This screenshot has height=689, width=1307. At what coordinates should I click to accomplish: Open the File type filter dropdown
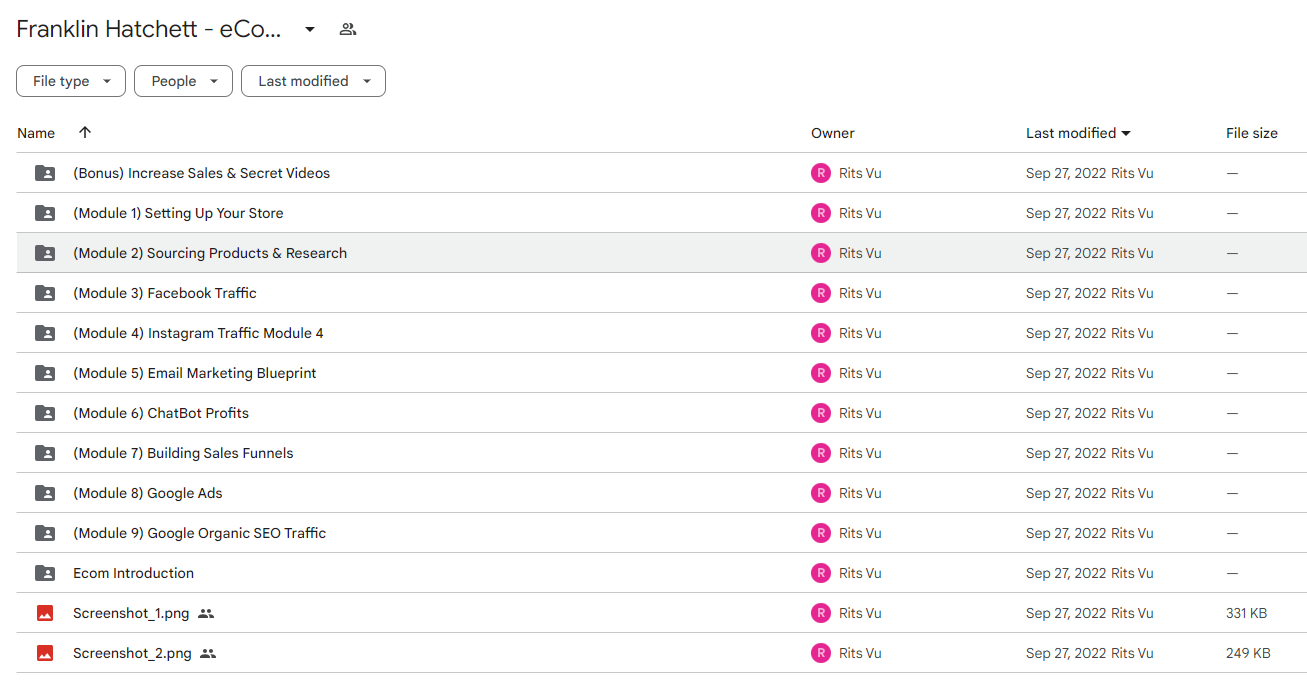(71, 81)
